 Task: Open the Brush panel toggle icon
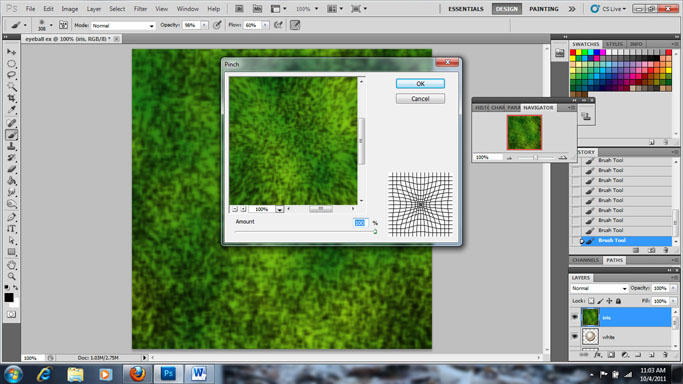63,25
